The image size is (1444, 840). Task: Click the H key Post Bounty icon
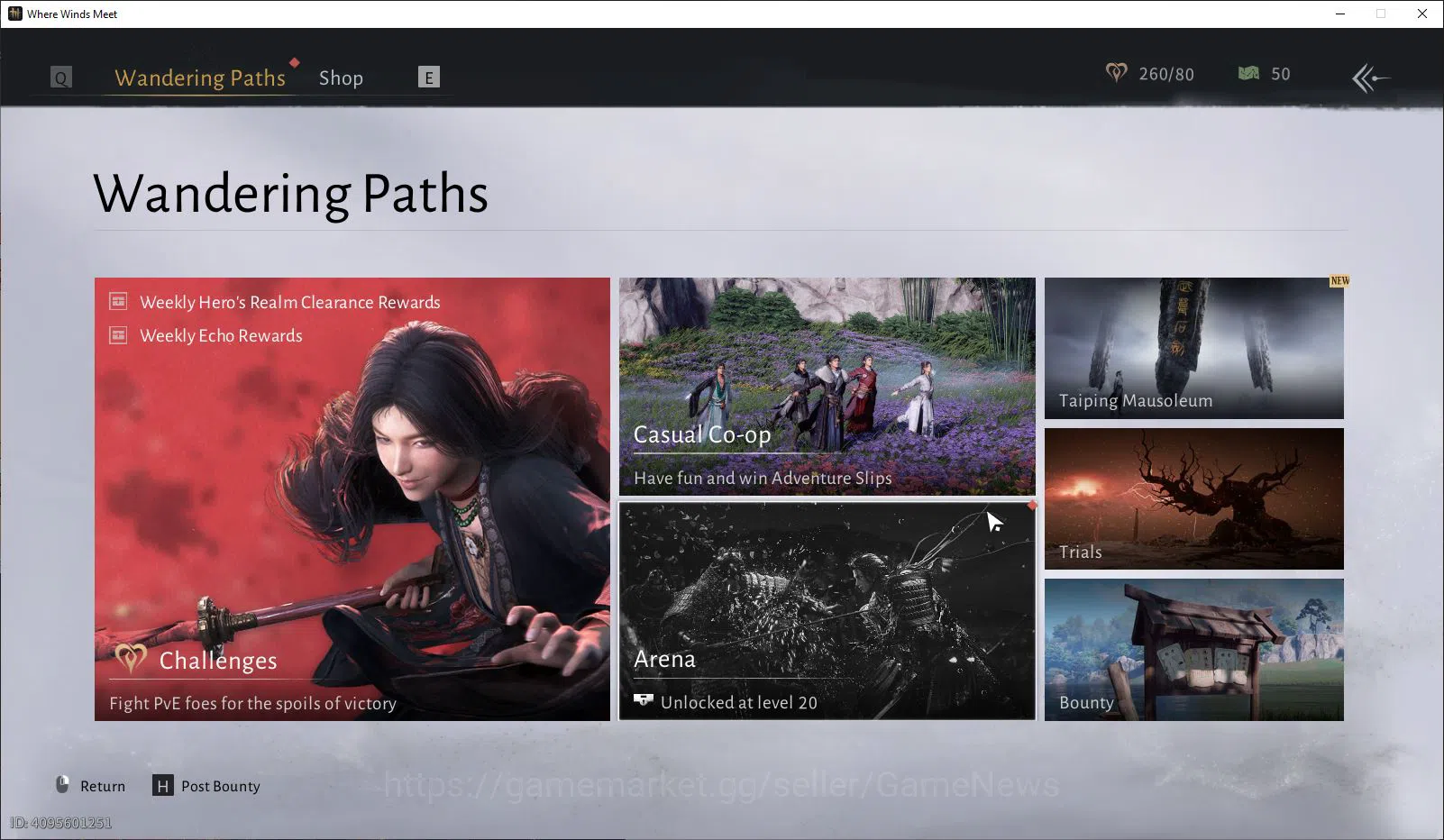pyautogui.click(x=162, y=786)
